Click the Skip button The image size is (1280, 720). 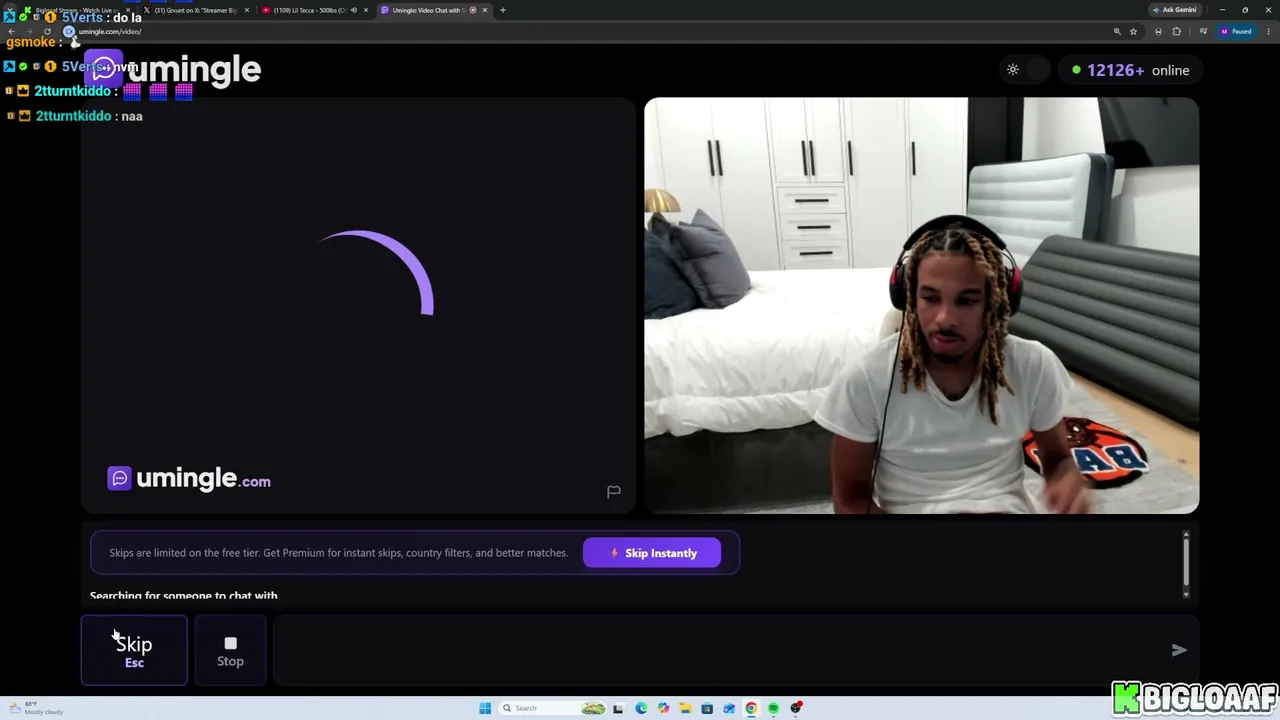click(x=134, y=650)
